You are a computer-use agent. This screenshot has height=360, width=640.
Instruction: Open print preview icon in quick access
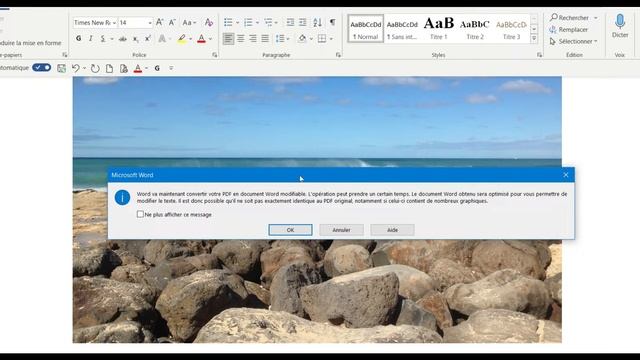[124, 68]
